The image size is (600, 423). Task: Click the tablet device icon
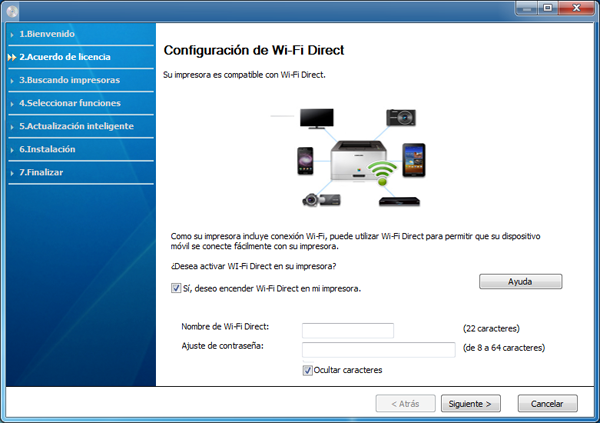tap(414, 159)
